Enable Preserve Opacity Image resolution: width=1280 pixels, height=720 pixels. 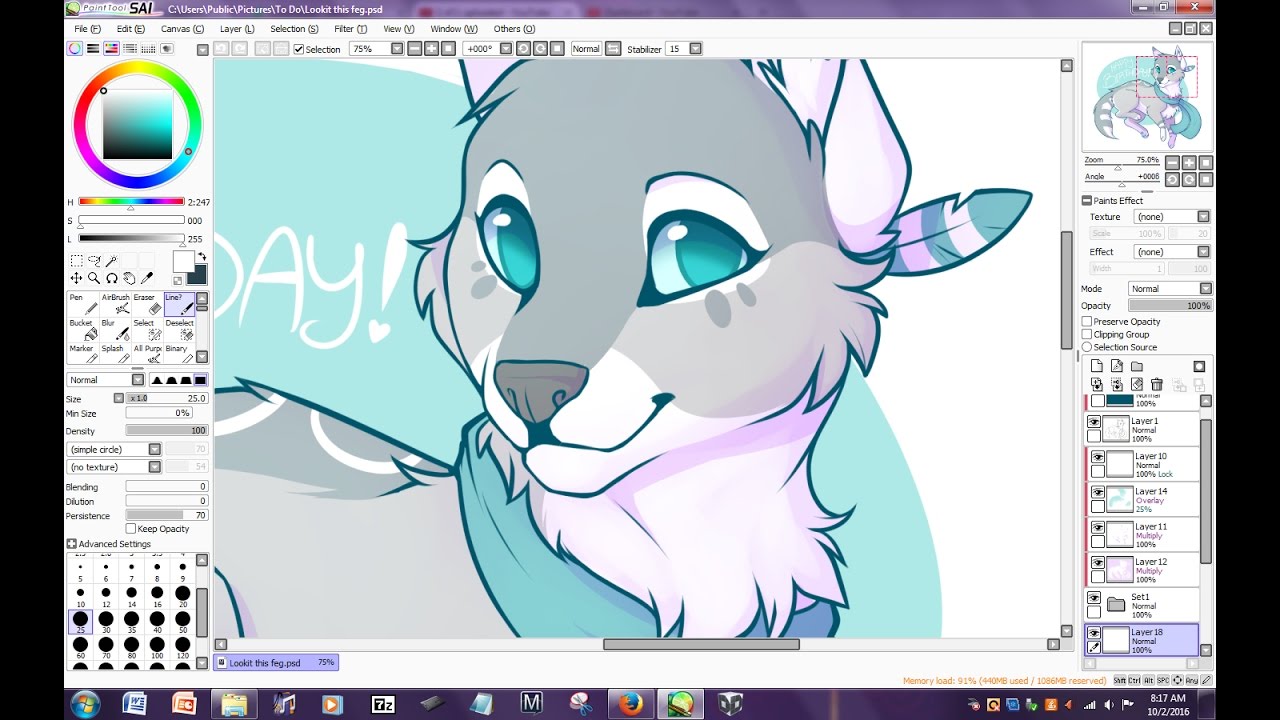1087,322
